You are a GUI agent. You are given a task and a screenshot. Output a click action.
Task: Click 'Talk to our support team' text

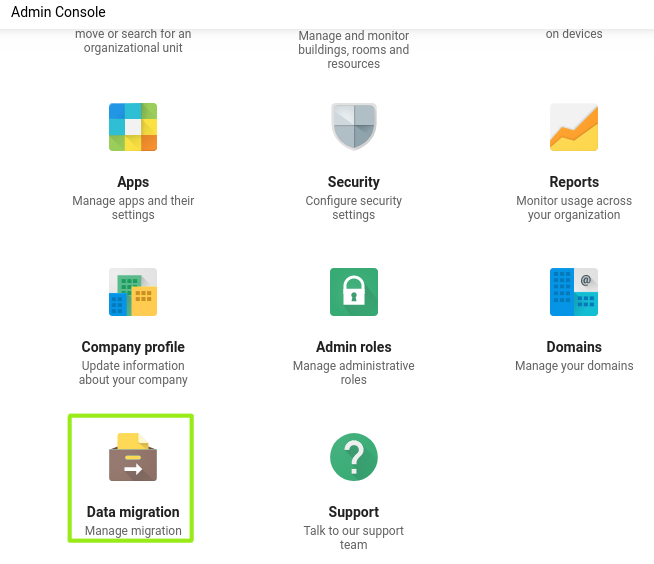[x=353, y=538]
